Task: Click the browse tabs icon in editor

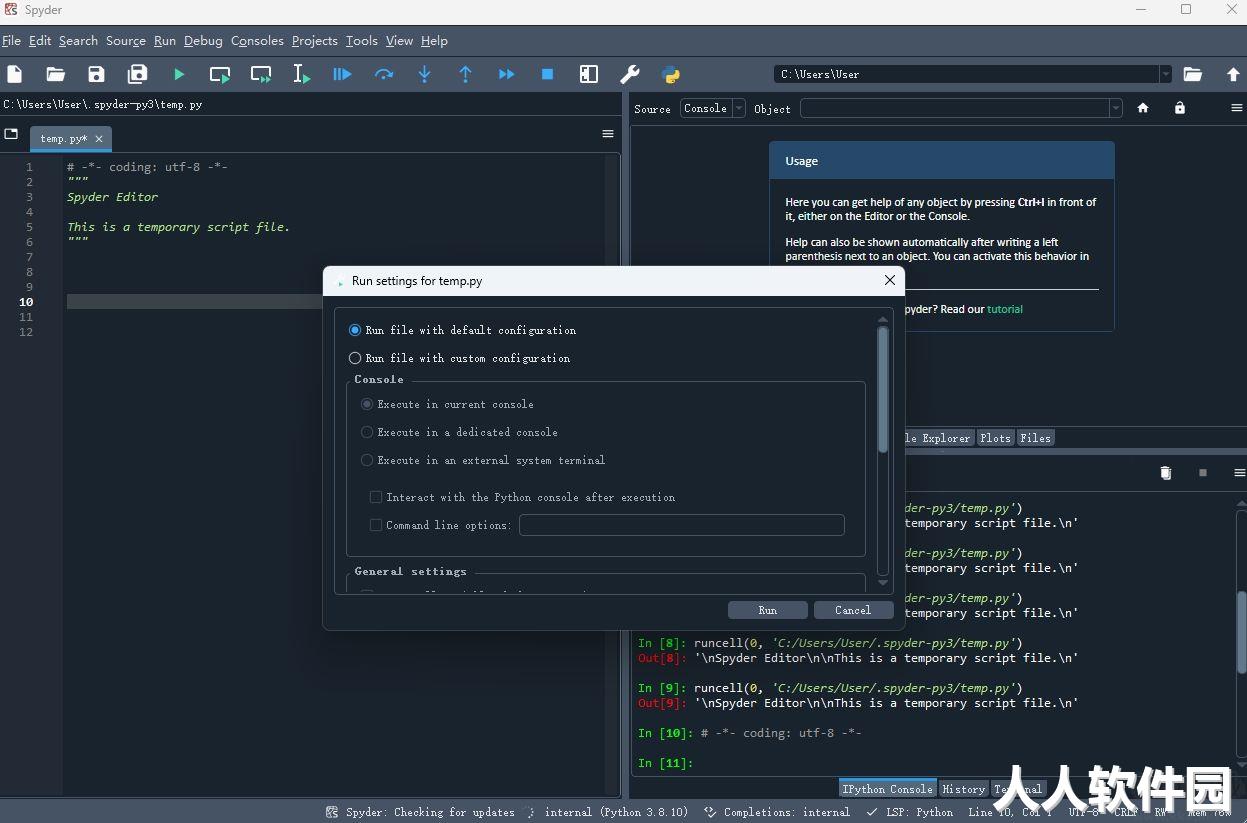Action: pos(11,134)
